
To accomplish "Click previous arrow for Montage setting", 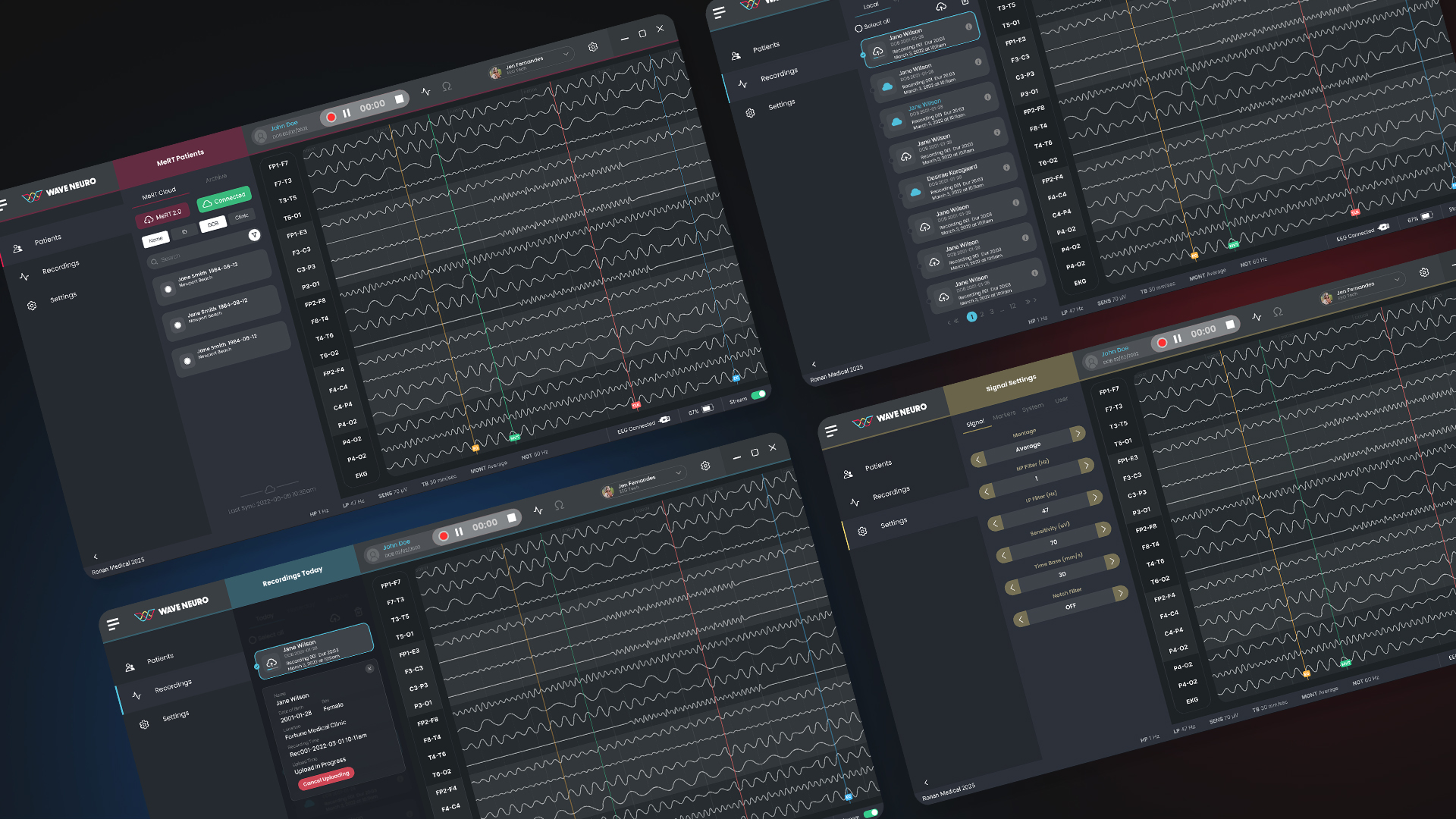I will [978, 460].
